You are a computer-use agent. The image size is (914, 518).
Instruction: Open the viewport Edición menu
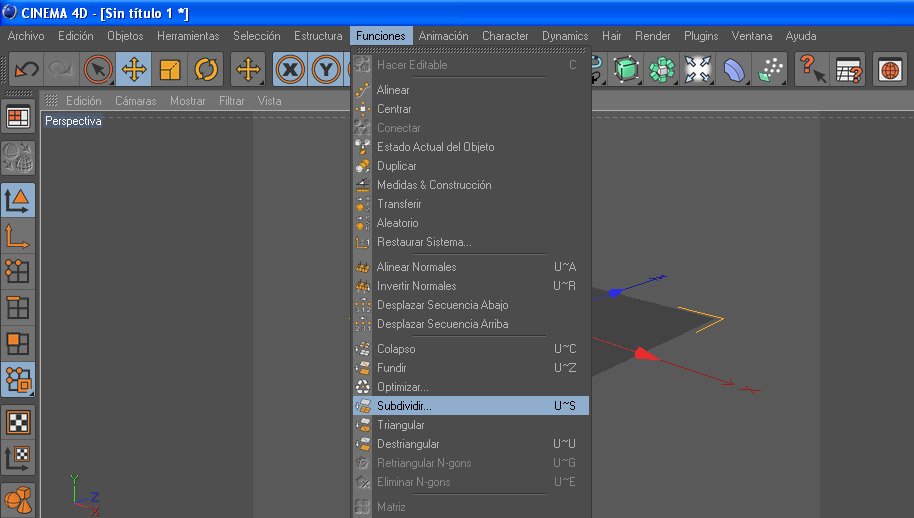[83, 101]
